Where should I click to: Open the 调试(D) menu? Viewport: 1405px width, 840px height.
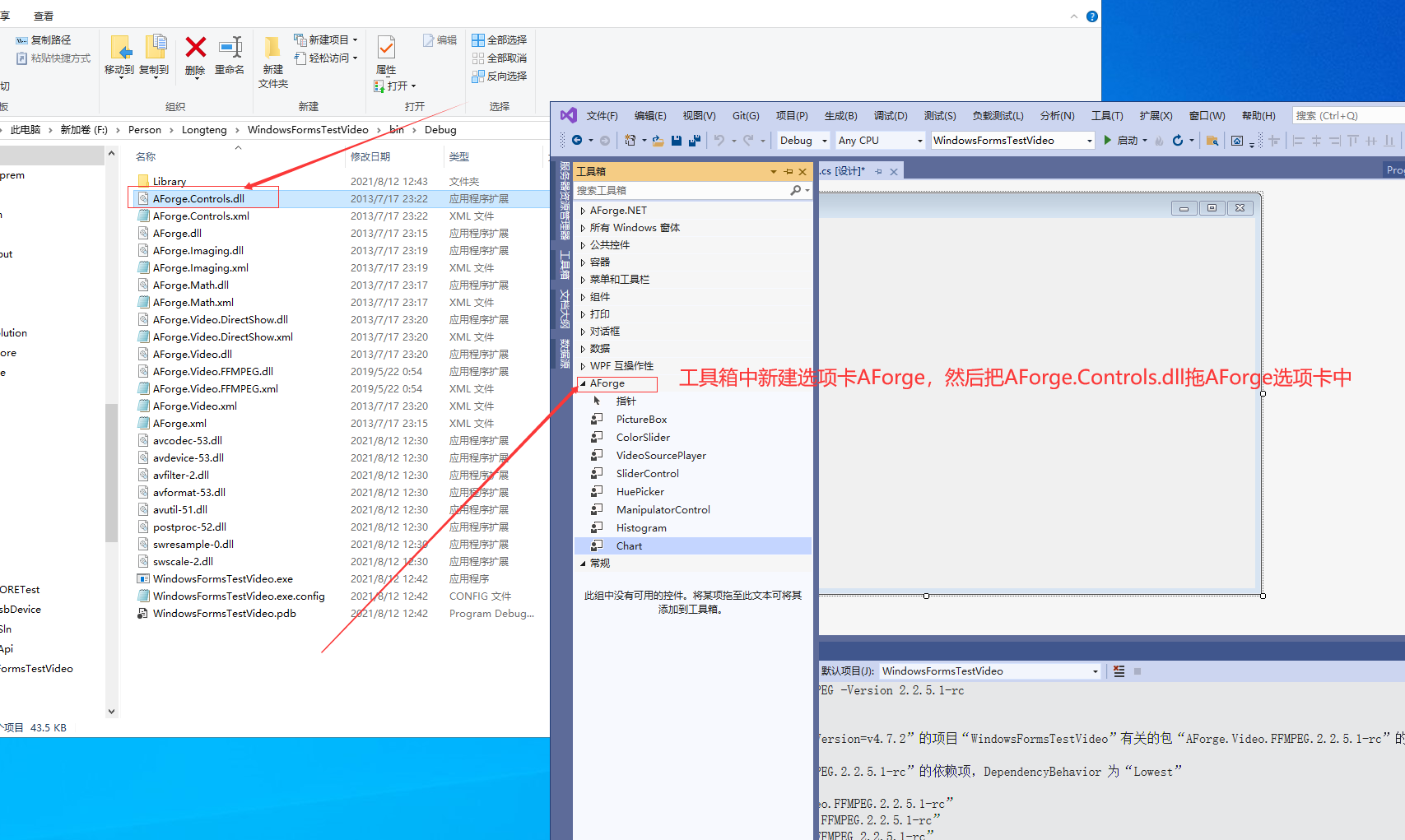click(891, 116)
